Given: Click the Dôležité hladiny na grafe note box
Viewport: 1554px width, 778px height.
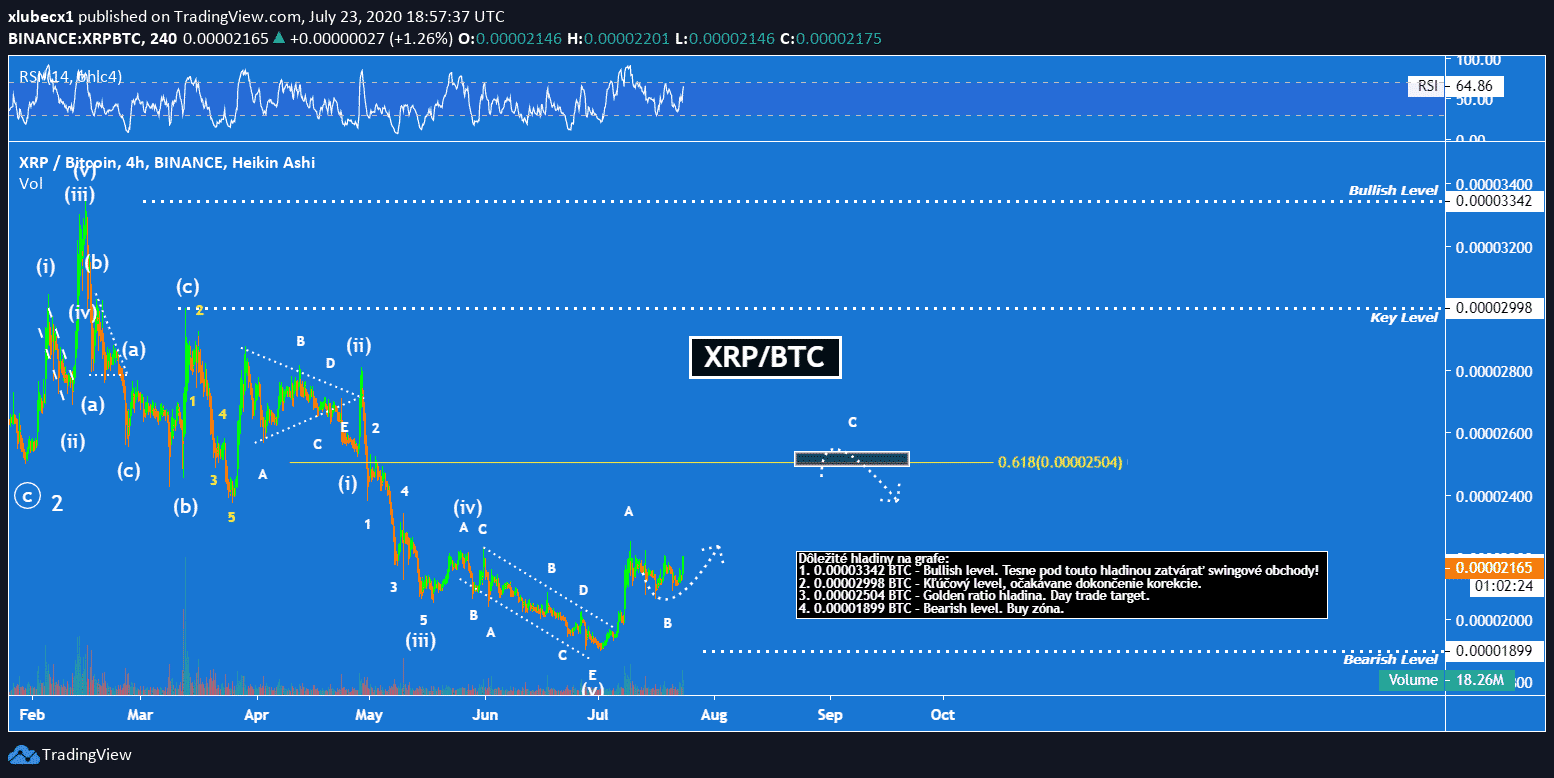Looking at the screenshot, I should pos(1061,584).
